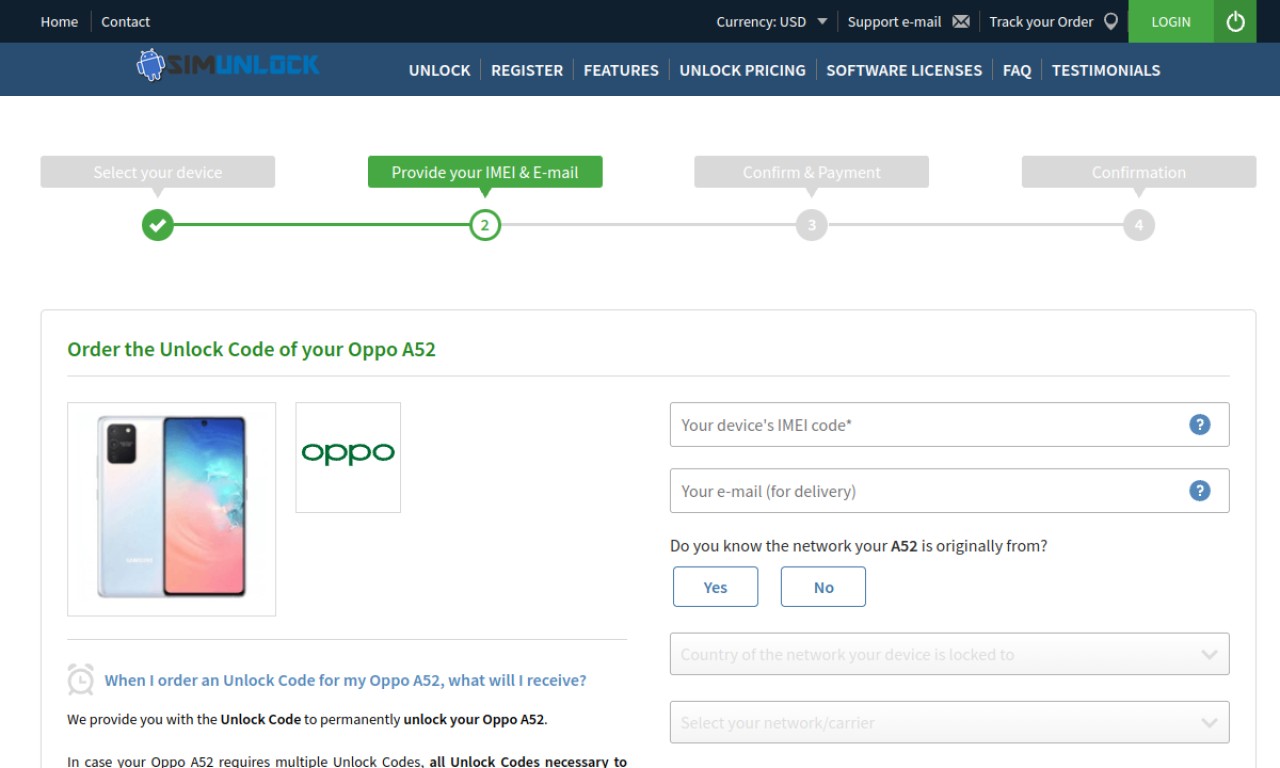The width and height of the screenshot is (1280, 768).
Task: Click the power icon beside Login
Action: coord(1235,21)
